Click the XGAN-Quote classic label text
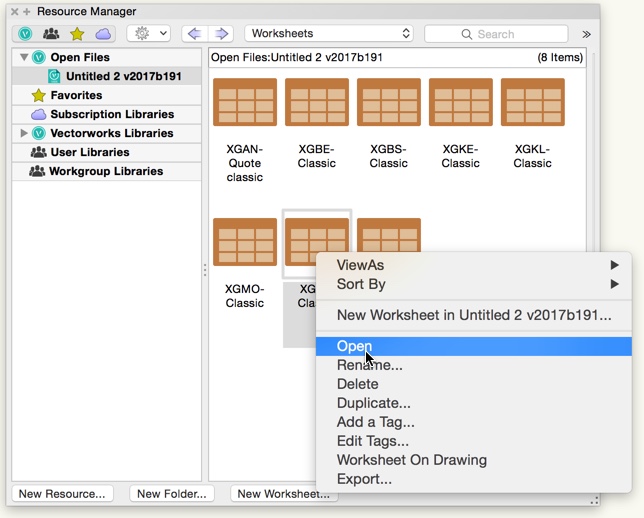 pos(245,163)
